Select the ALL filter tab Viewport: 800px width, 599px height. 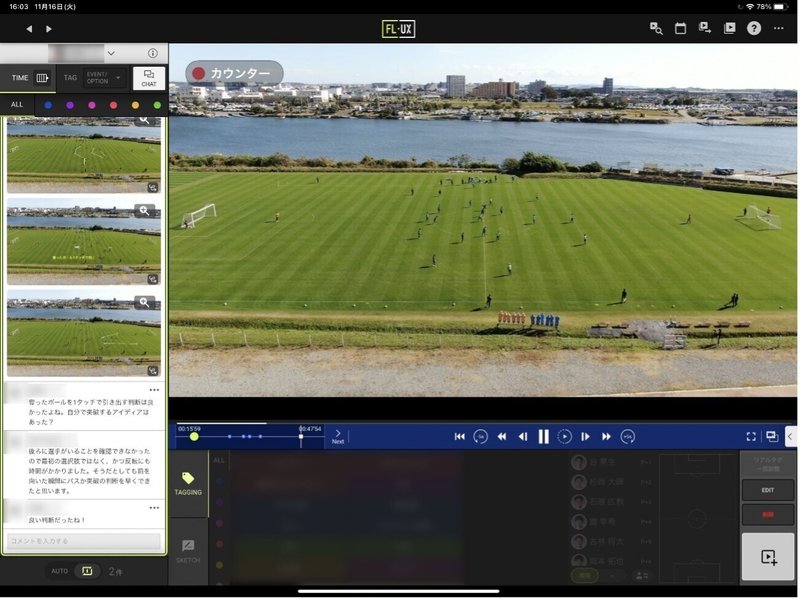pyautogui.click(x=17, y=105)
